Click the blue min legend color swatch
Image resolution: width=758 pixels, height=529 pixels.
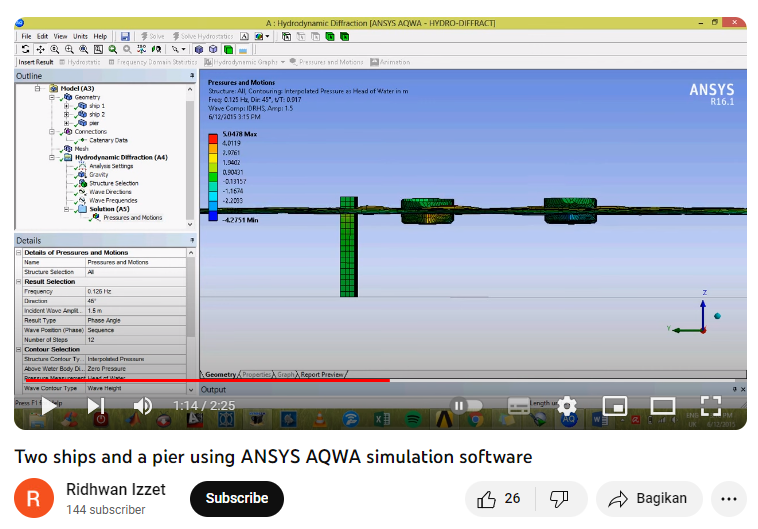213,216
